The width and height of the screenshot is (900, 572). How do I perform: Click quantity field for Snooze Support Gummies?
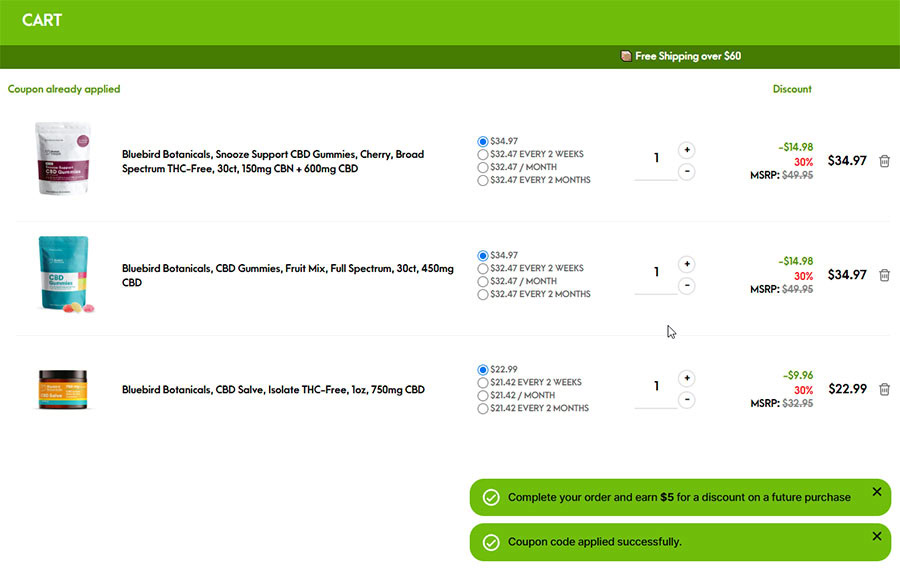coord(656,158)
